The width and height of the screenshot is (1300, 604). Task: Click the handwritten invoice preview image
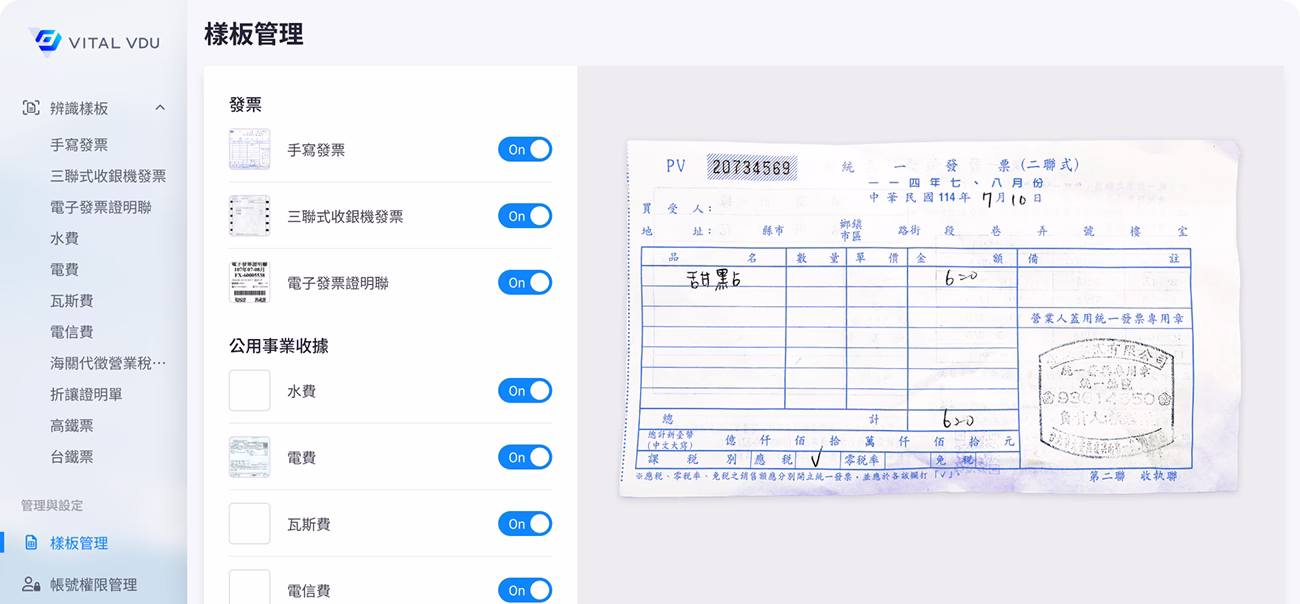click(930, 315)
